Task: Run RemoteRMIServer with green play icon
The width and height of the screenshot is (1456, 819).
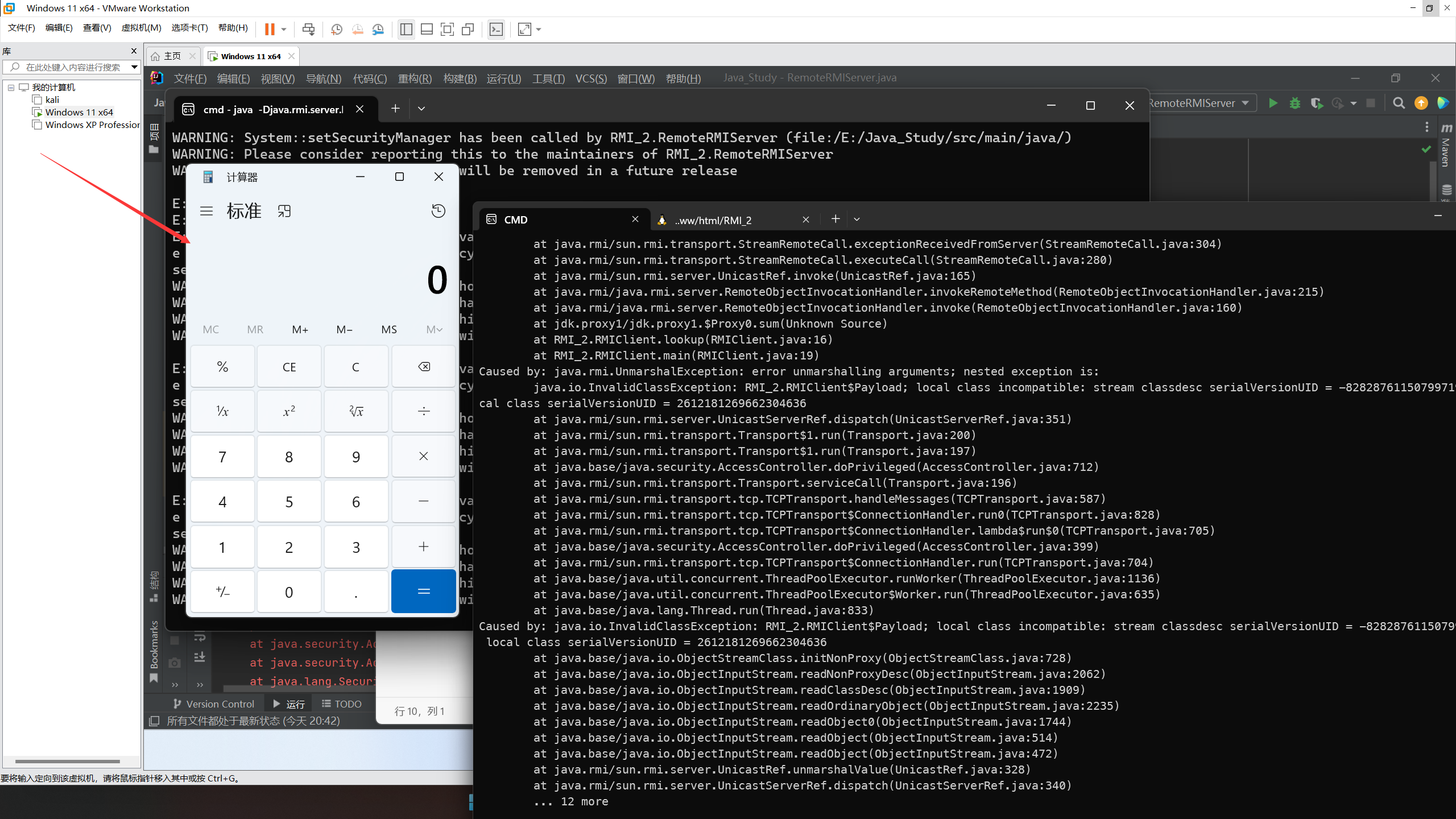Action: tap(1273, 103)
